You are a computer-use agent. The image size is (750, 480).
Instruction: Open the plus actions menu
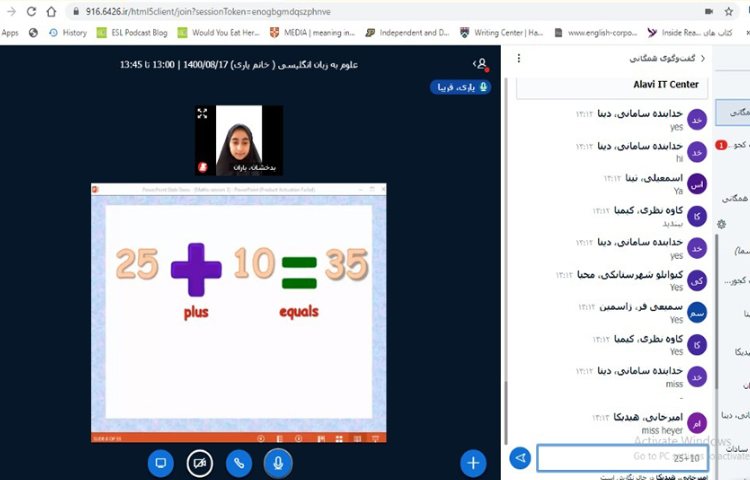pyautogui.click(x=473, y=463)
